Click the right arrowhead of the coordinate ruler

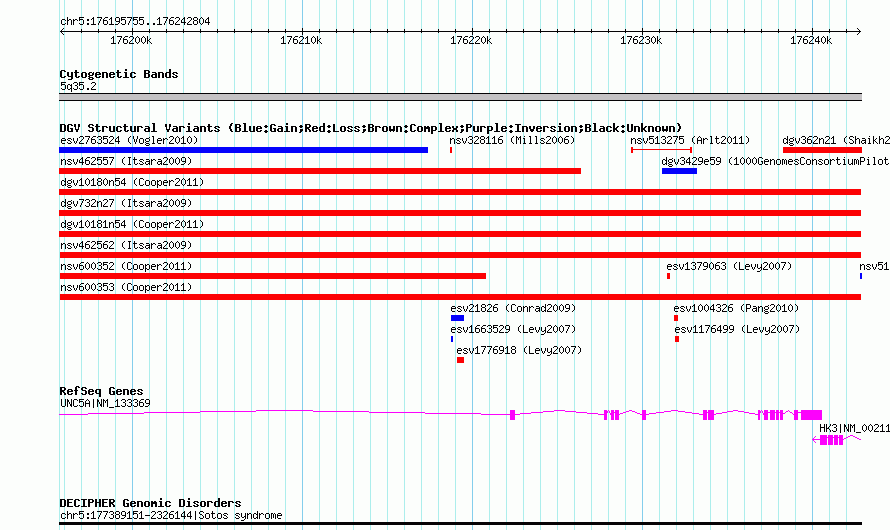(859, 32)
